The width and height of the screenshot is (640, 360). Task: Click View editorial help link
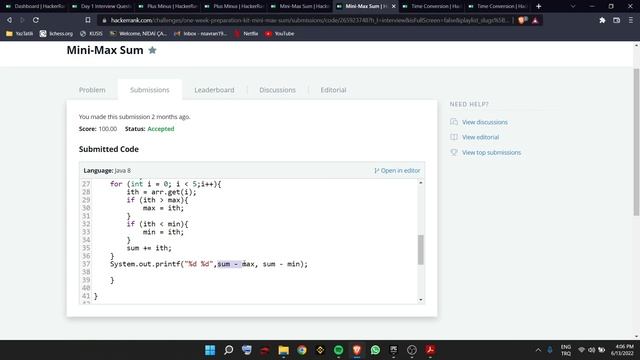point(480,137)
